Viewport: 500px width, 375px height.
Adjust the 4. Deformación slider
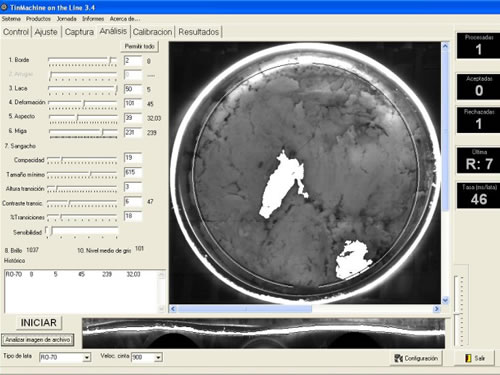tap(83, 104)
